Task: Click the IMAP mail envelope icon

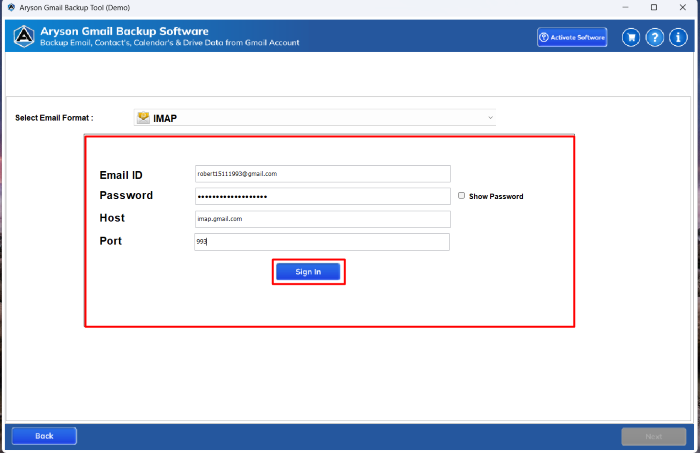Action: 143,117
